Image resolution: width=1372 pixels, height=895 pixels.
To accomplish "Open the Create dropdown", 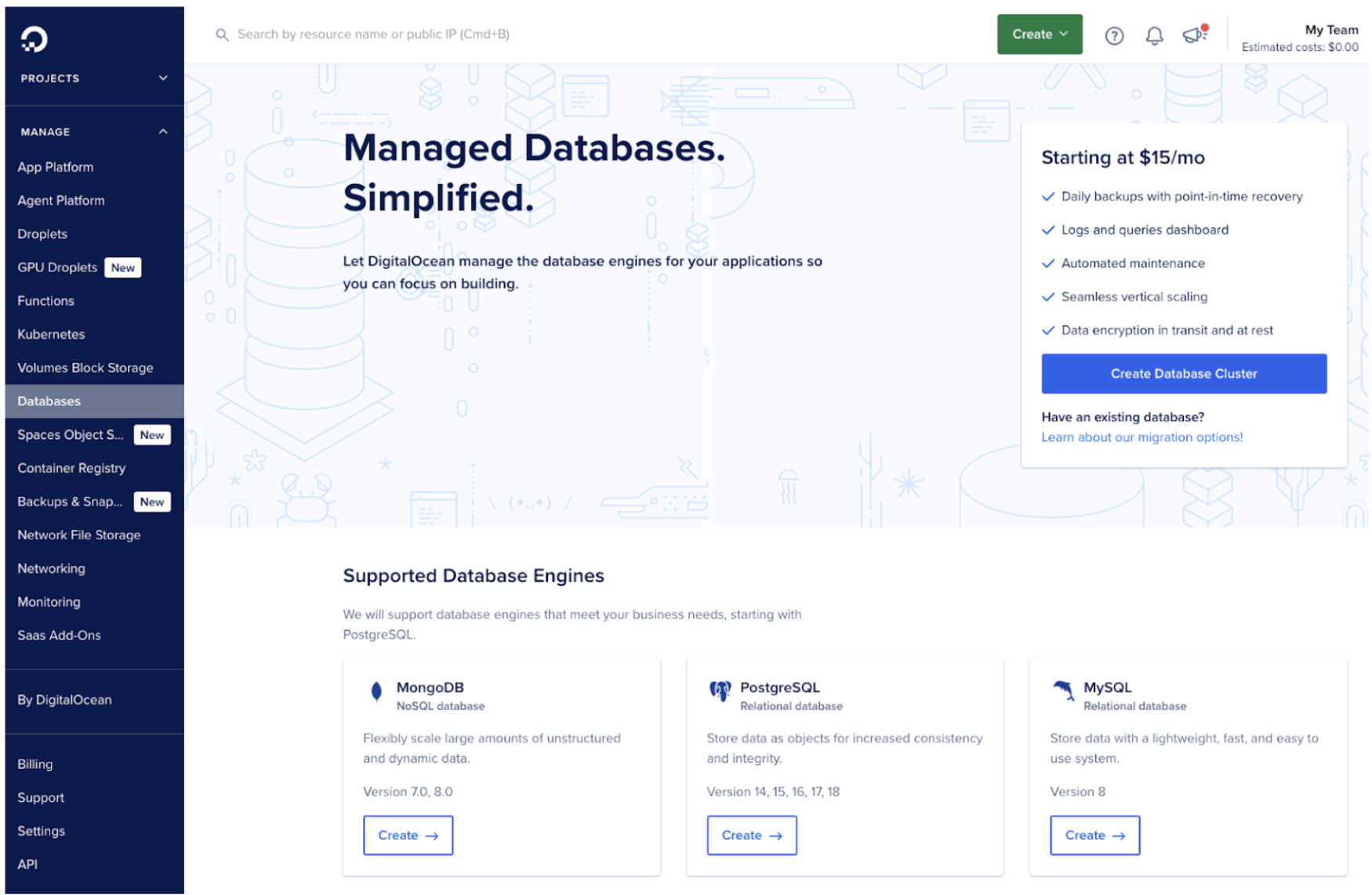I will [x=1039, y=34].
